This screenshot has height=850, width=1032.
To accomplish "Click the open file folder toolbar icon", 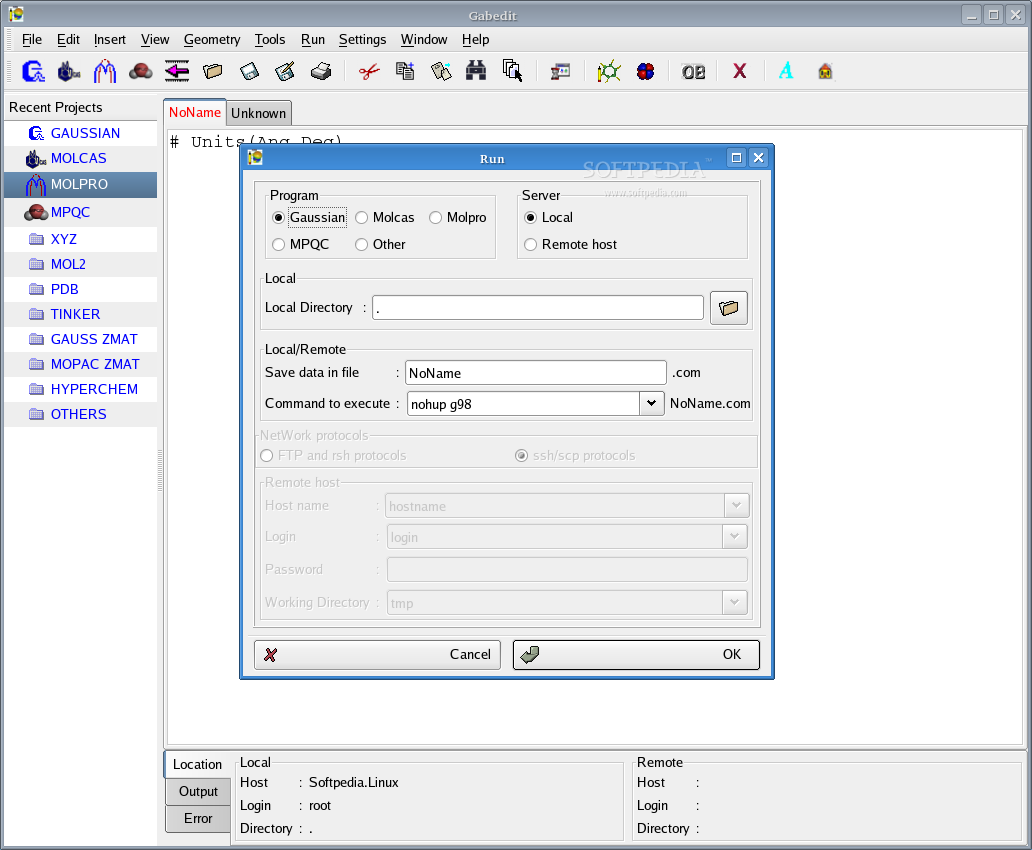I will point(213,71).
